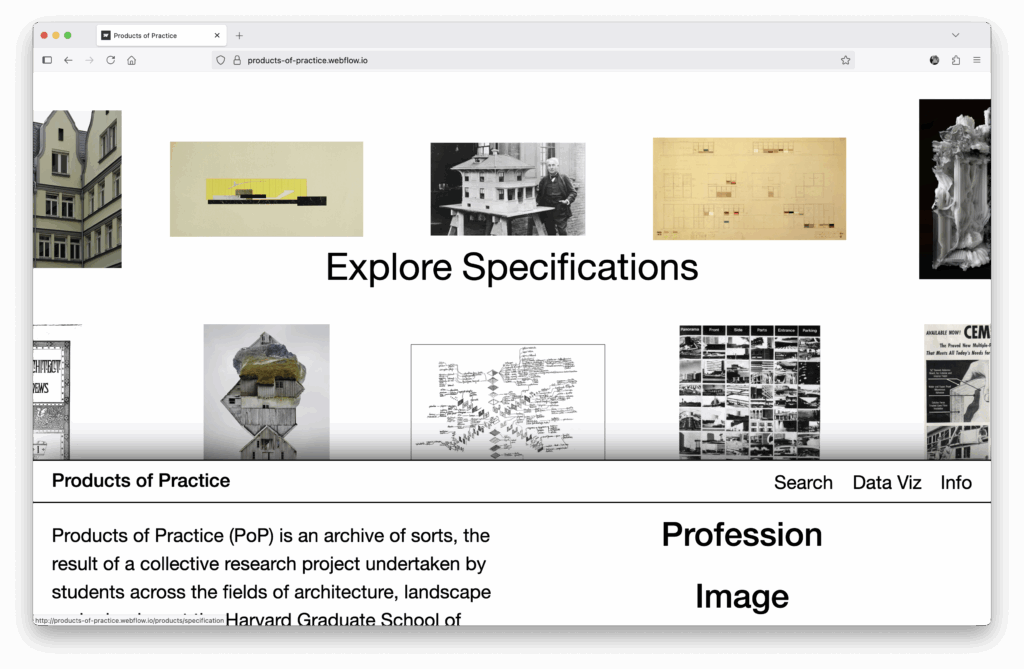Open the Search nav link
The height and width of the screenshot is (669, 1024).
[x=802, y=482]
